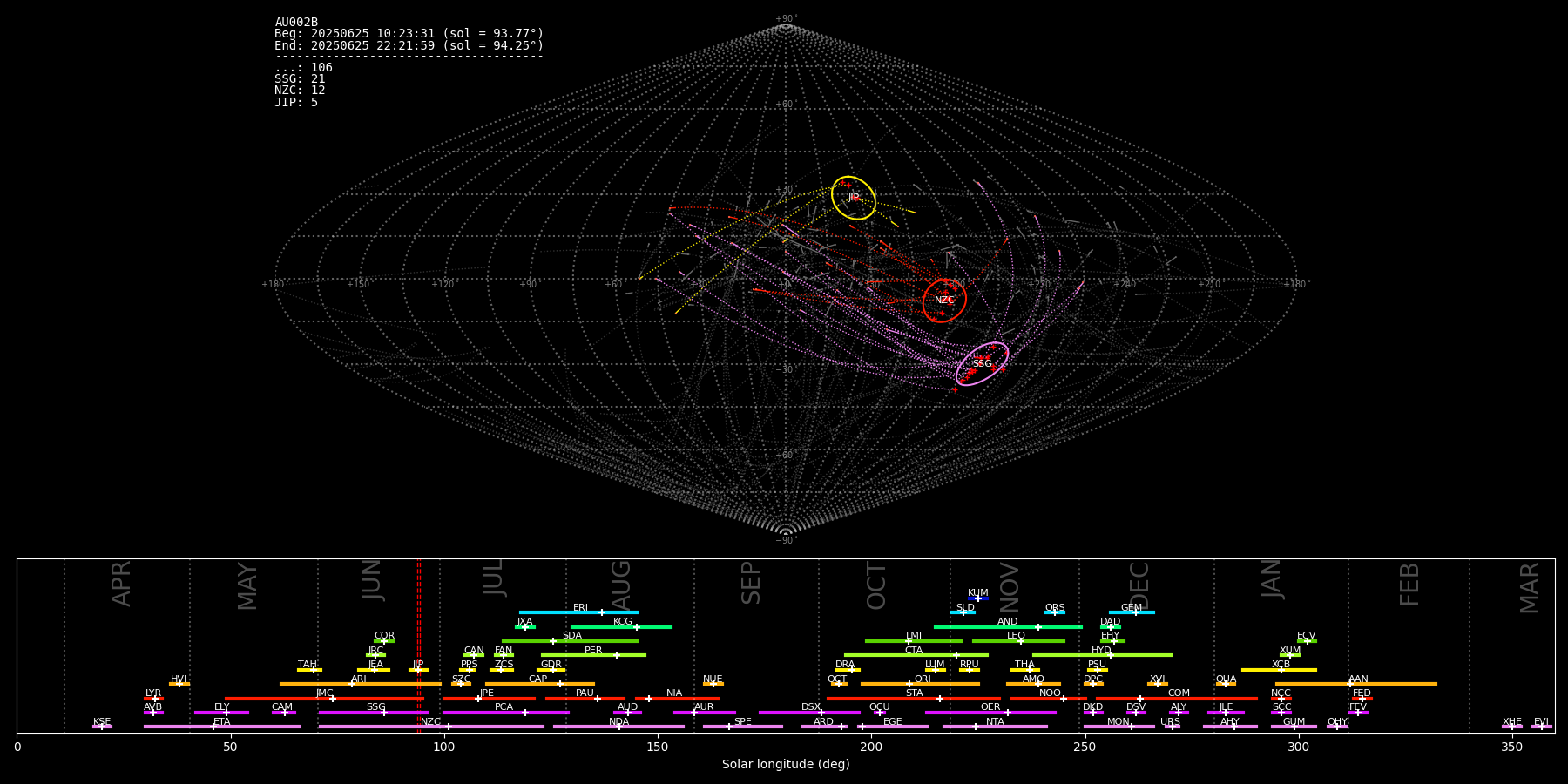Click the red dashed current-date line in timeline

[x=419, y=645]
